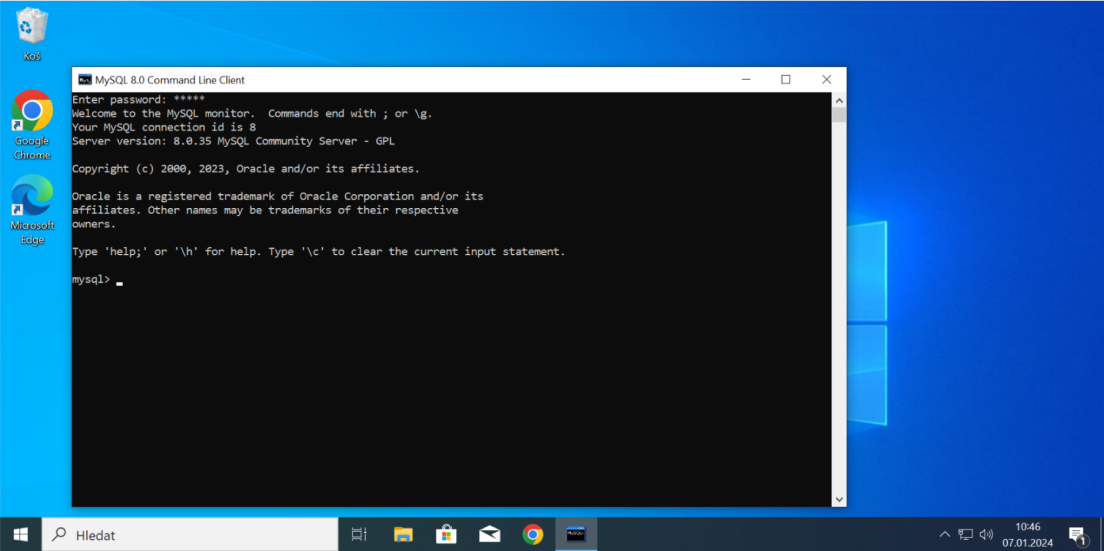Click 'Your MySQL connection id is 8' text
This screenshot has height=551, width=1104.
click(163, 127)
